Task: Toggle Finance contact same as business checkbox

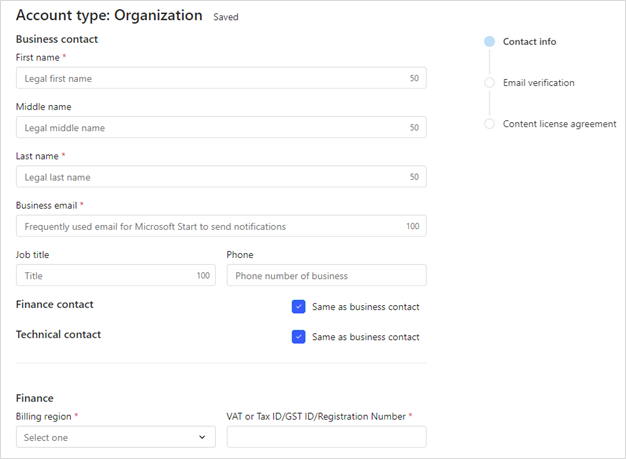Action: click(x=298, y=307)
